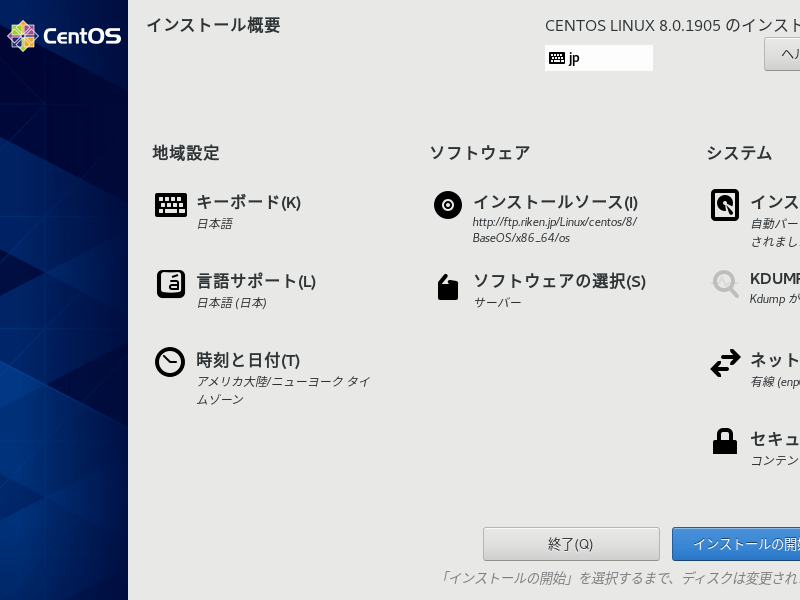Click the help button at top right
This screenshot has width=800, height=600.
[x=782, y=55]
